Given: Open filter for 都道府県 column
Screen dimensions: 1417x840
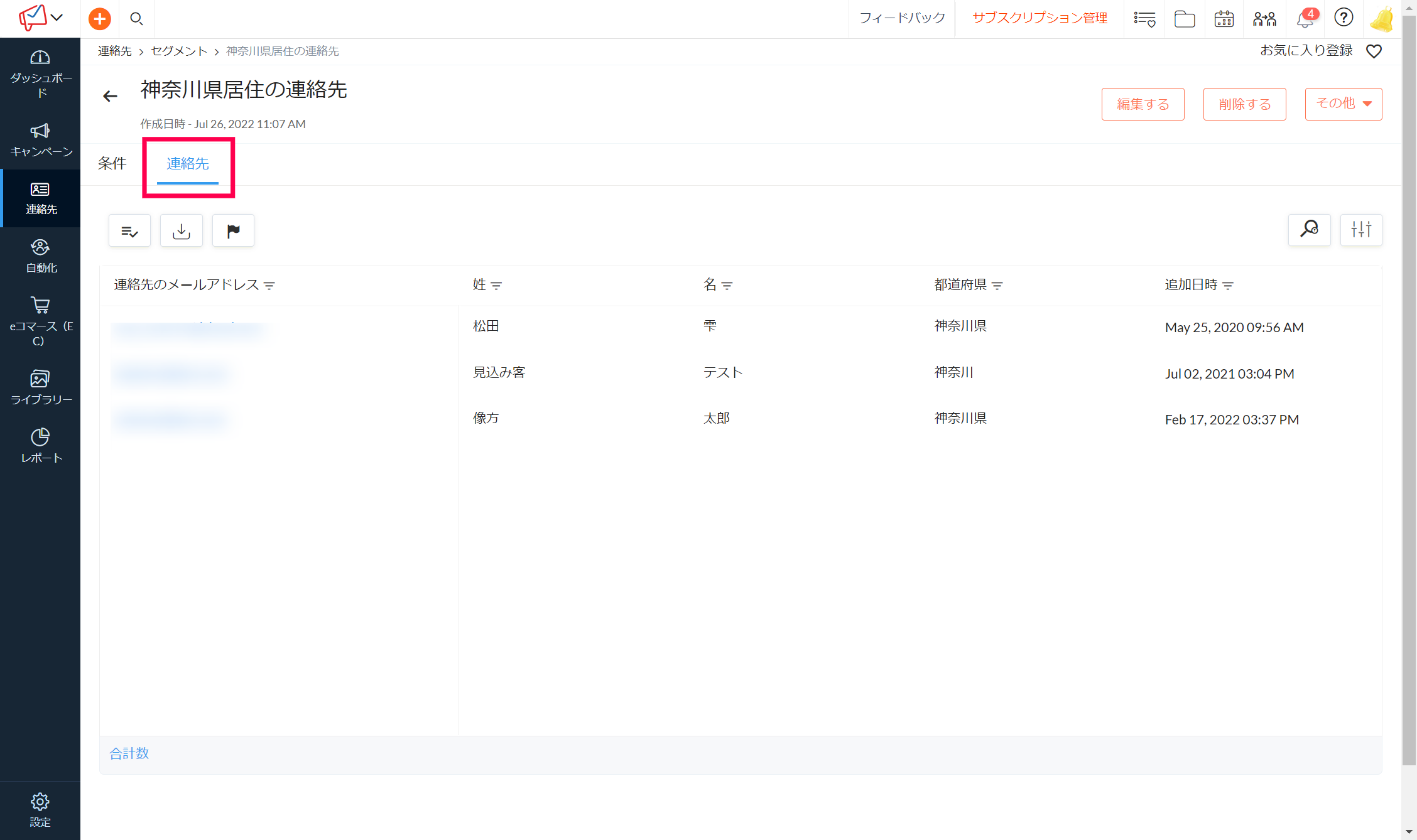Looking at the screenshot, I should coord(997,286).
